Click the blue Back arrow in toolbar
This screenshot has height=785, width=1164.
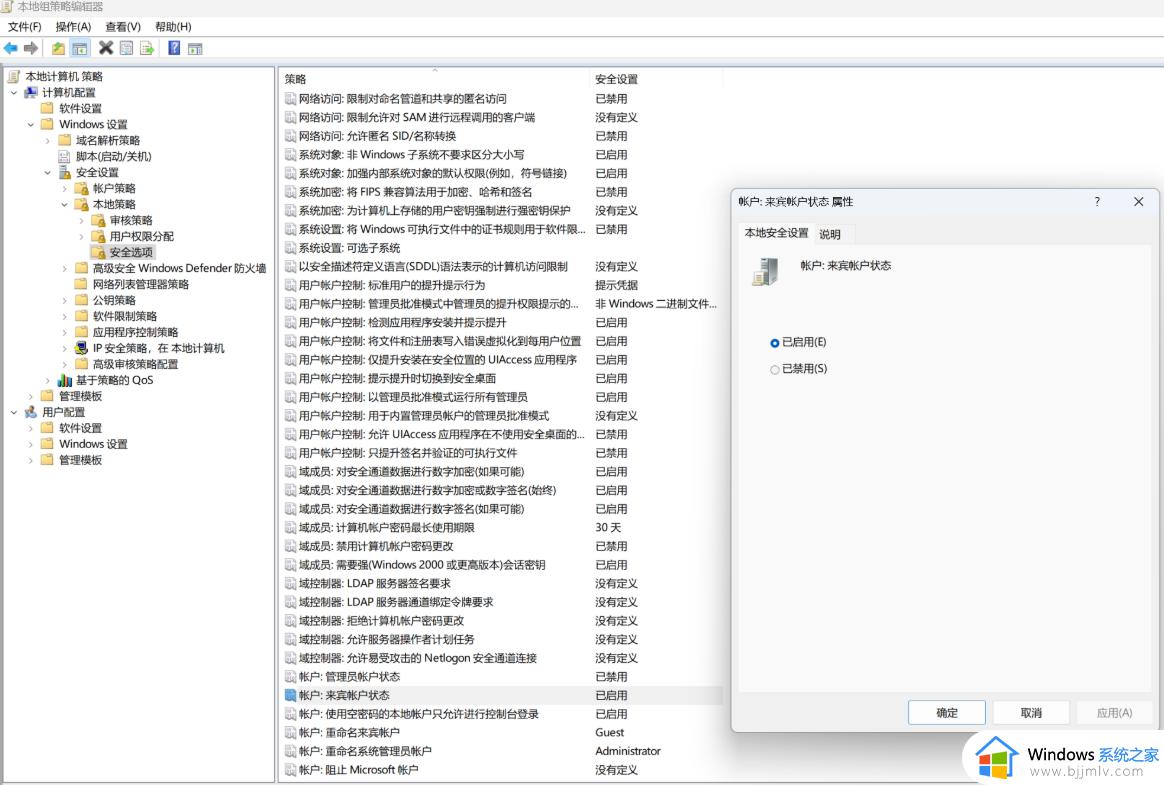coord(10,48)
